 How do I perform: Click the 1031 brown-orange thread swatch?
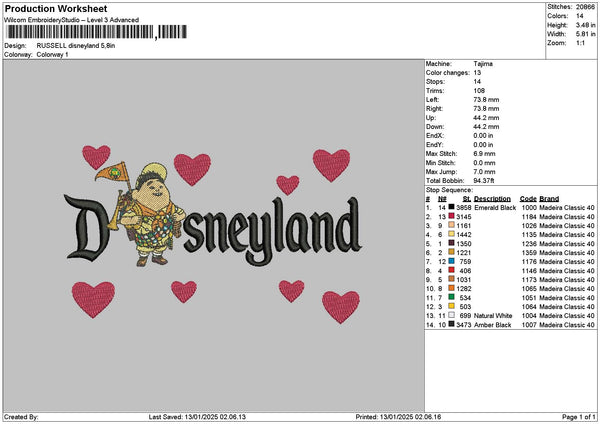coord(452,279)
